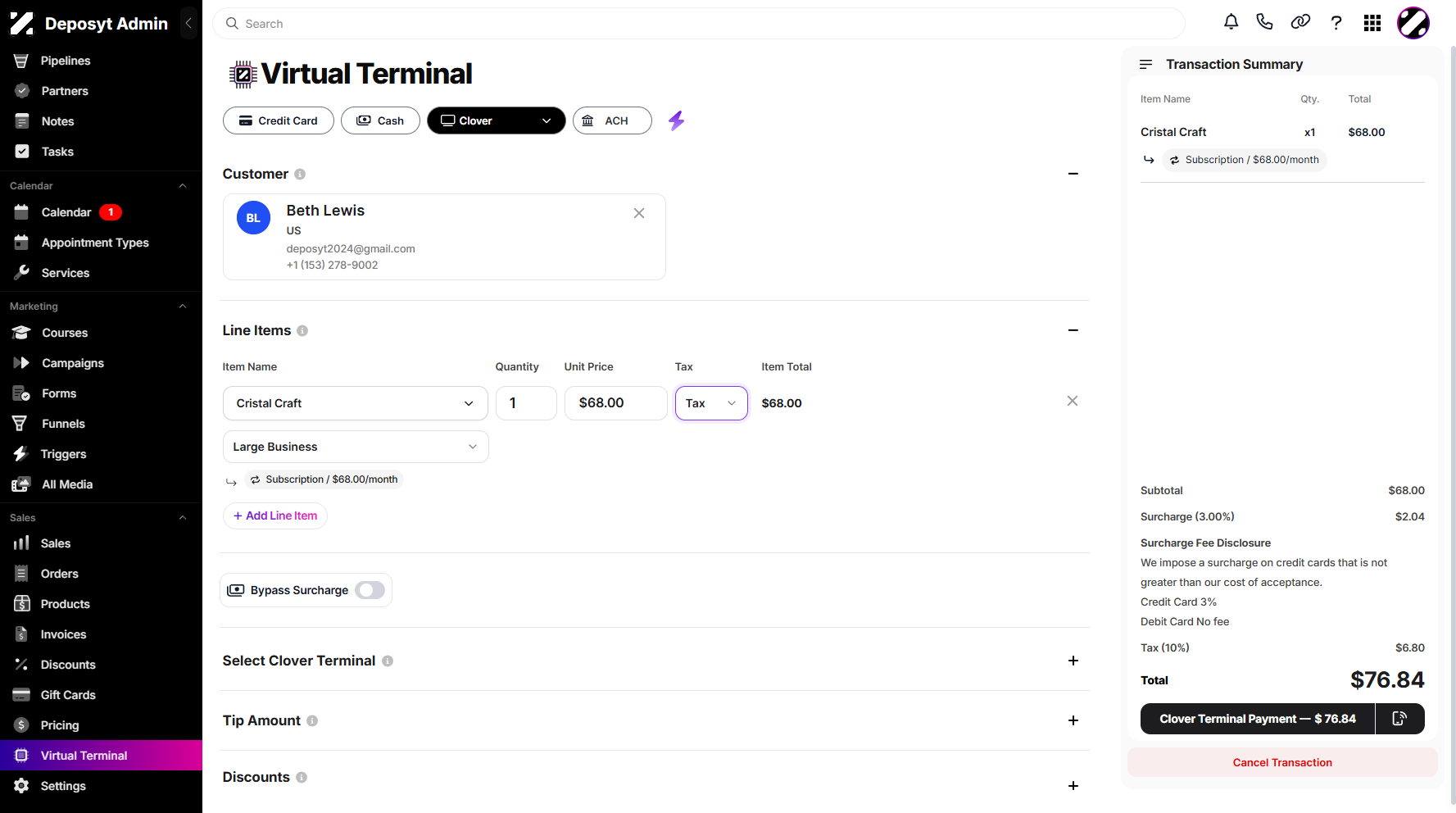Click Add Line Item
Image resolution: width=1456 pixels, height=813 pixels.
pos(275,516)
